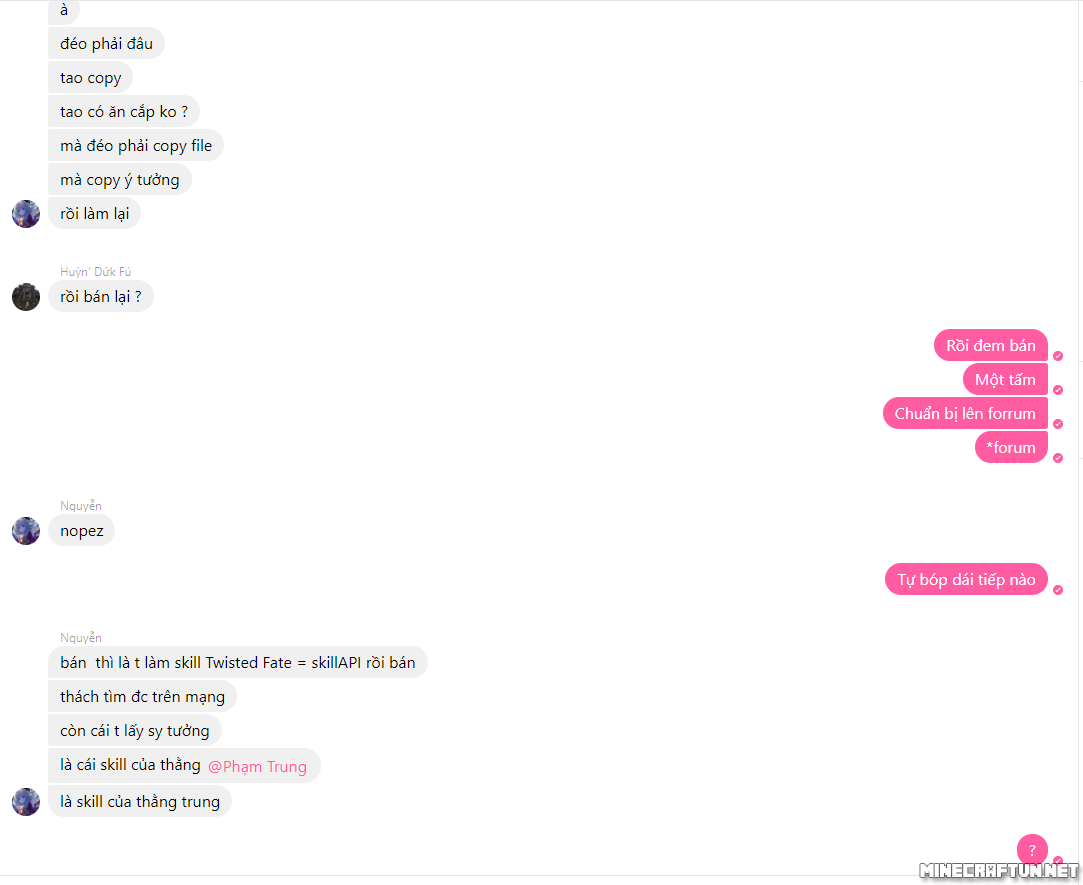This screenshot has width=1083, height=885.
Task: Open the @Phạm Trung mention link
Action: (x=257, y=767)
